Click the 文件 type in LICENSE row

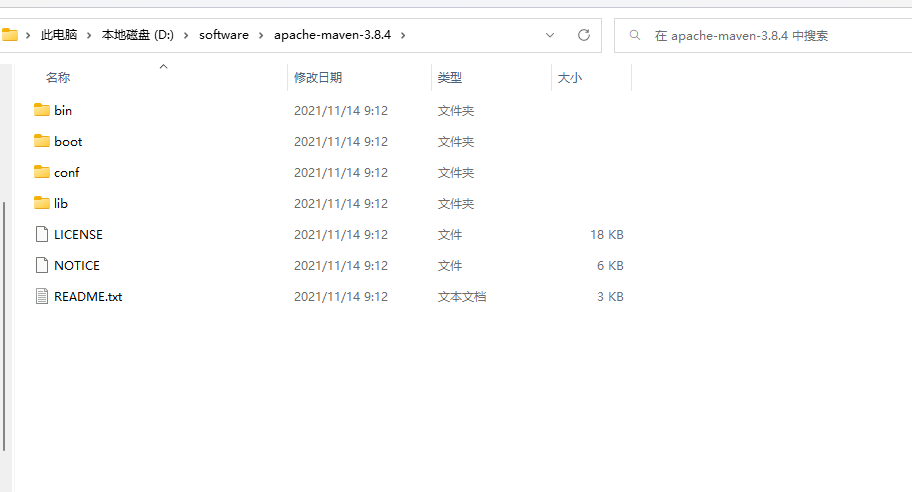450,234
